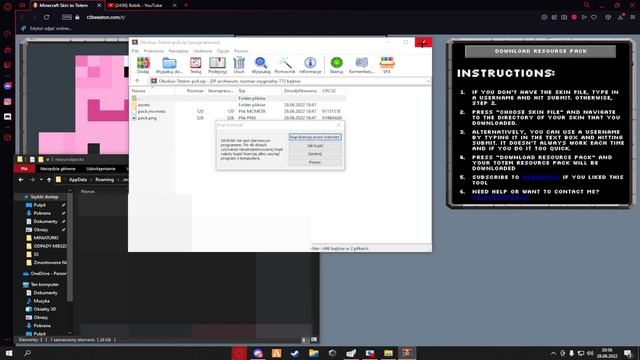Open the Narzędzia menu in WinRAR

pos(178,51)
